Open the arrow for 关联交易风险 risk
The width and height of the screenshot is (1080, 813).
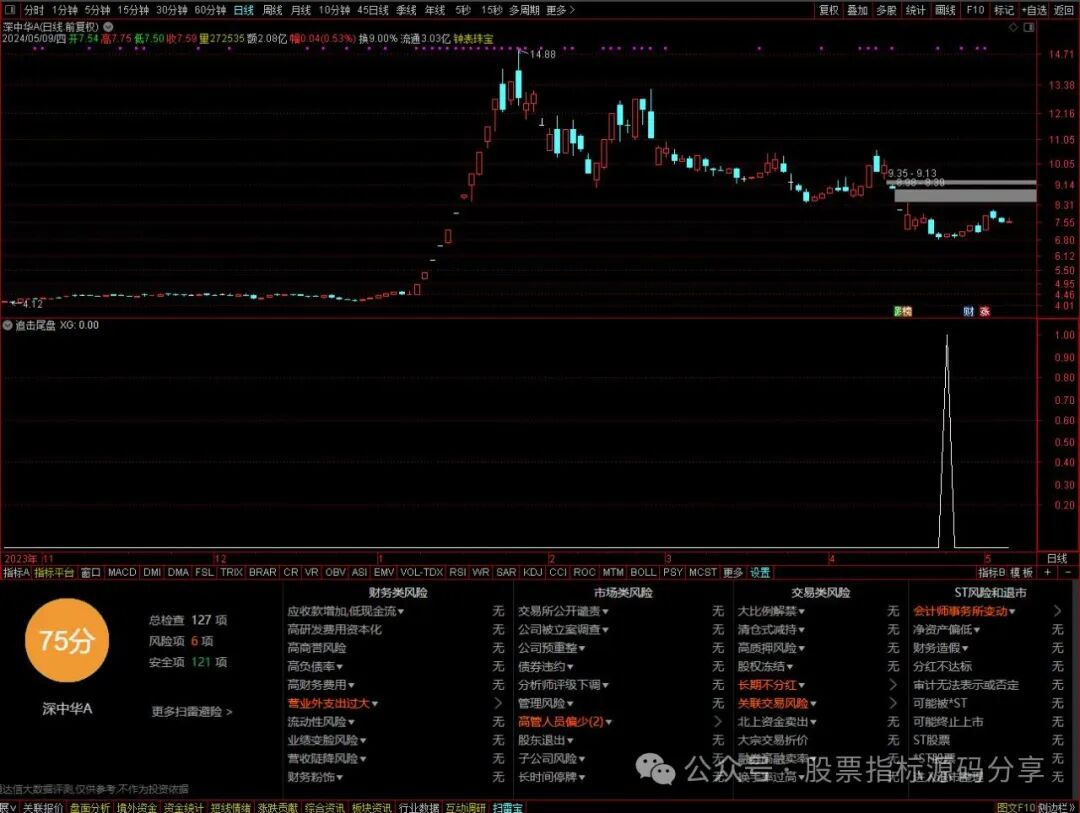click(893, 703)
